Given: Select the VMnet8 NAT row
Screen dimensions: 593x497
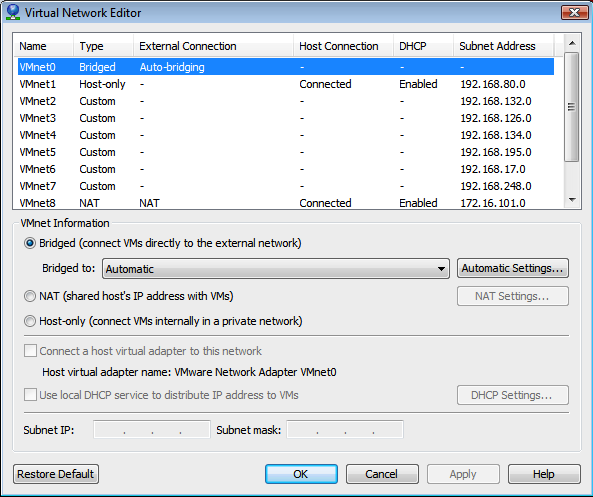Looking at the screenshot, I should coord(286,203).
